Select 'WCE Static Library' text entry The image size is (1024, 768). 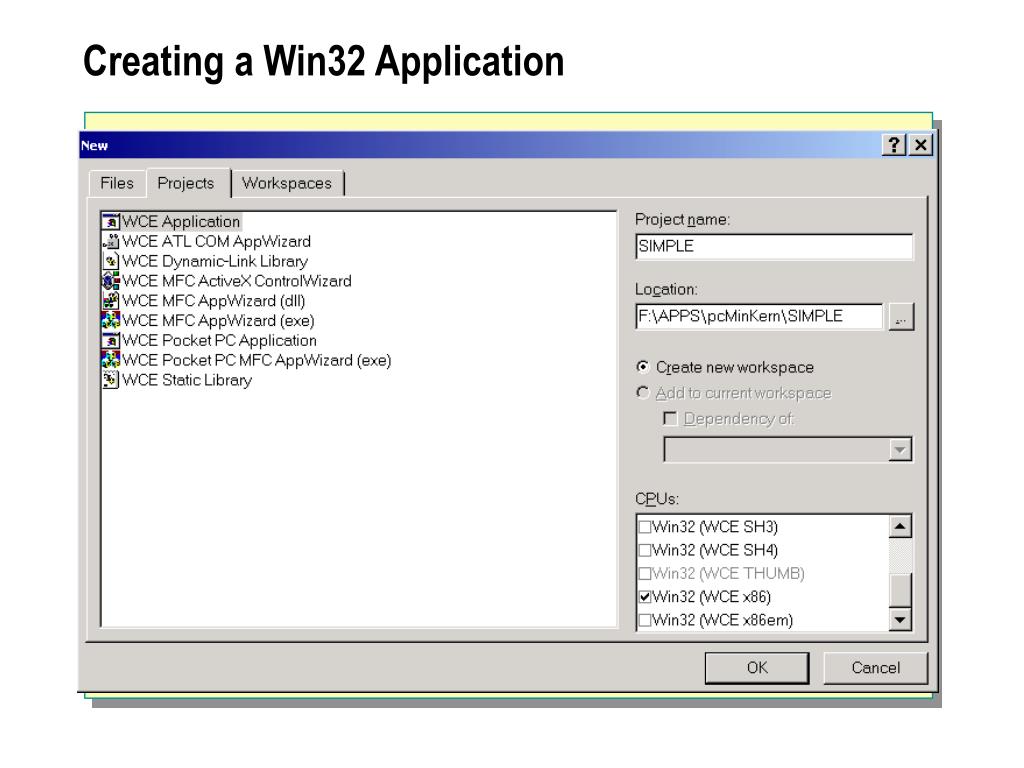tap(187, 380)
